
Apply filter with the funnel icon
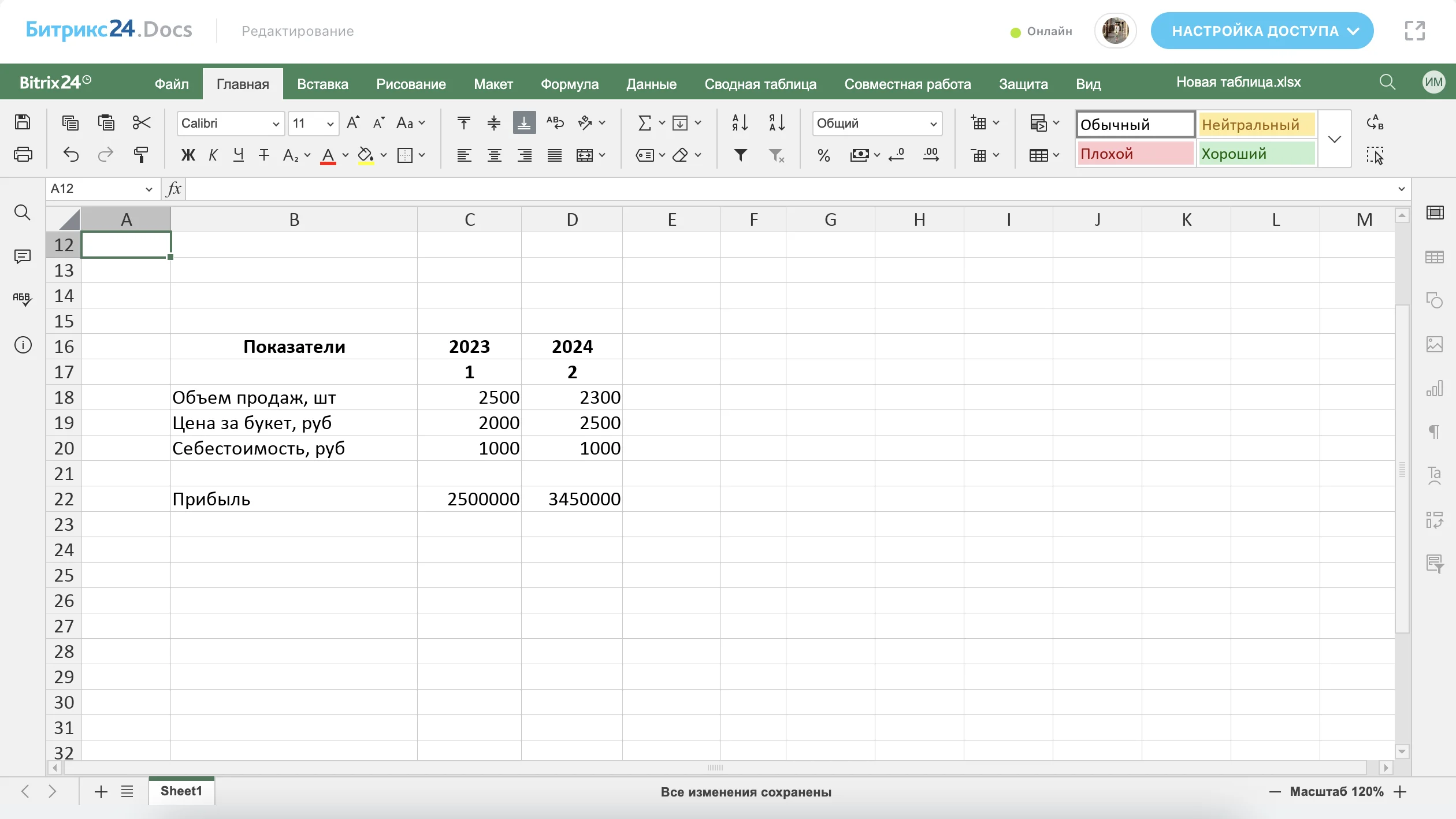(x=740, y=155)
